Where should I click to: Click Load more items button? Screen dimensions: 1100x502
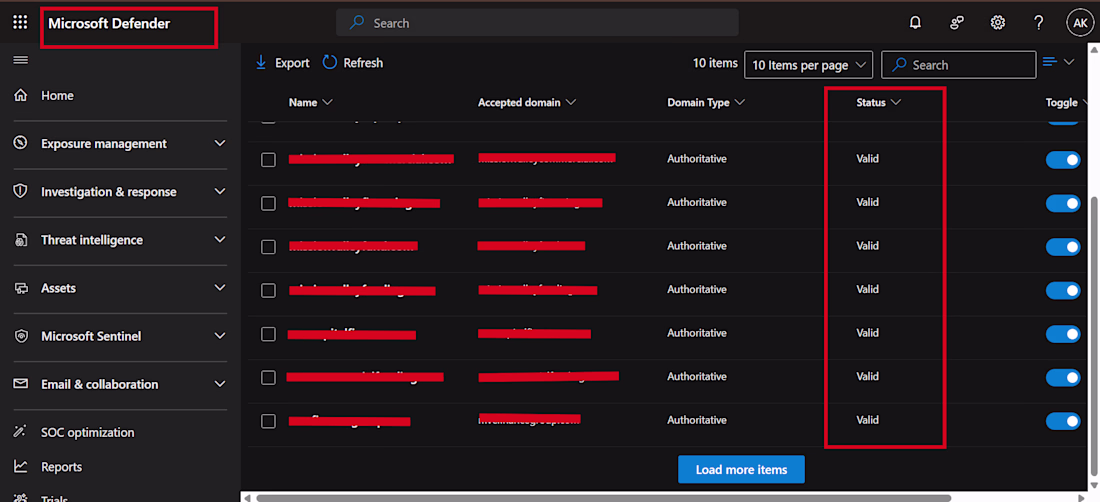pyautogui.click(x=742, y=470)
